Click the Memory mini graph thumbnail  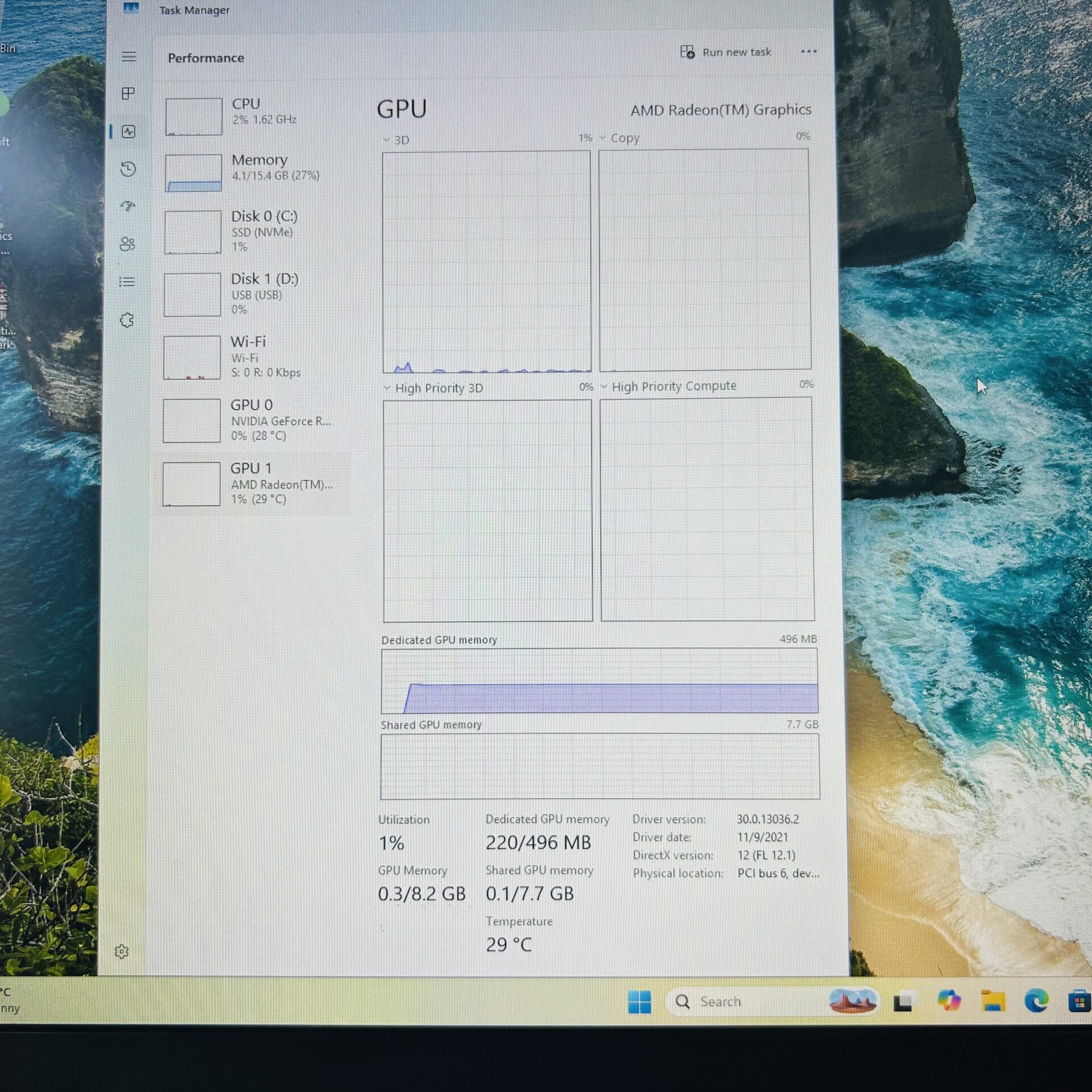pos(193,173)
